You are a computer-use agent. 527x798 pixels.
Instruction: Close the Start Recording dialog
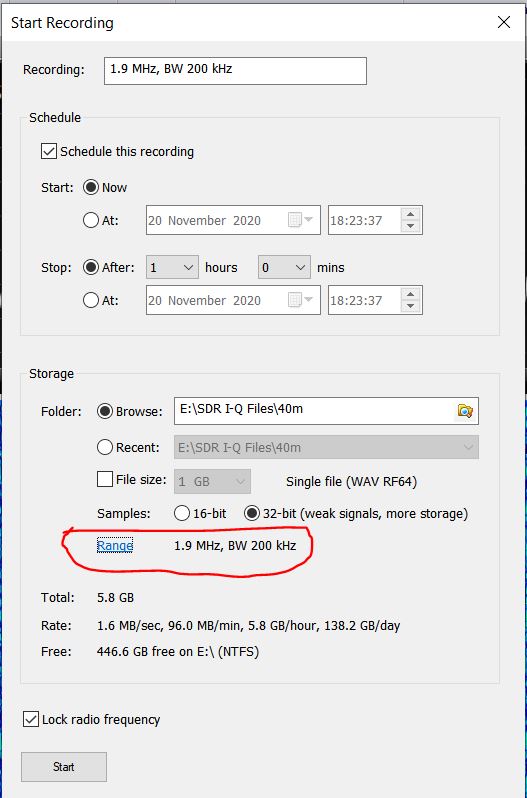[504, 22]
